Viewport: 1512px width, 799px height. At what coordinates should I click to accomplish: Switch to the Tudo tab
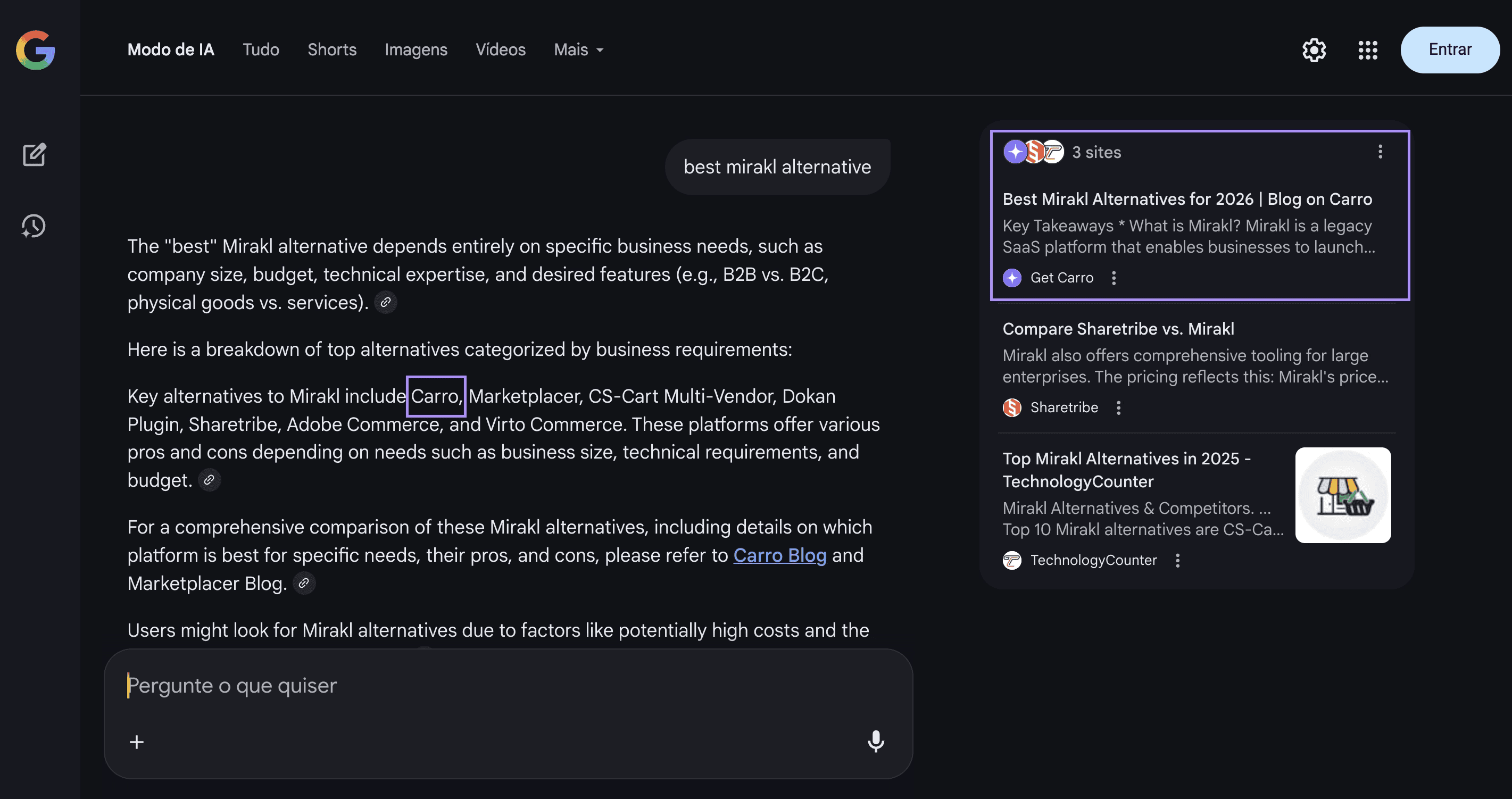pos(261,50)
